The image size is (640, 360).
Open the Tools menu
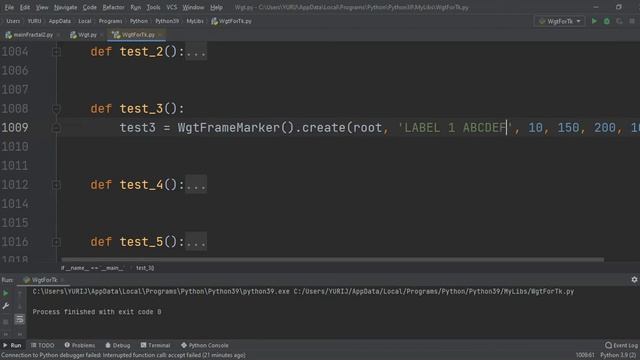(153, 7)
